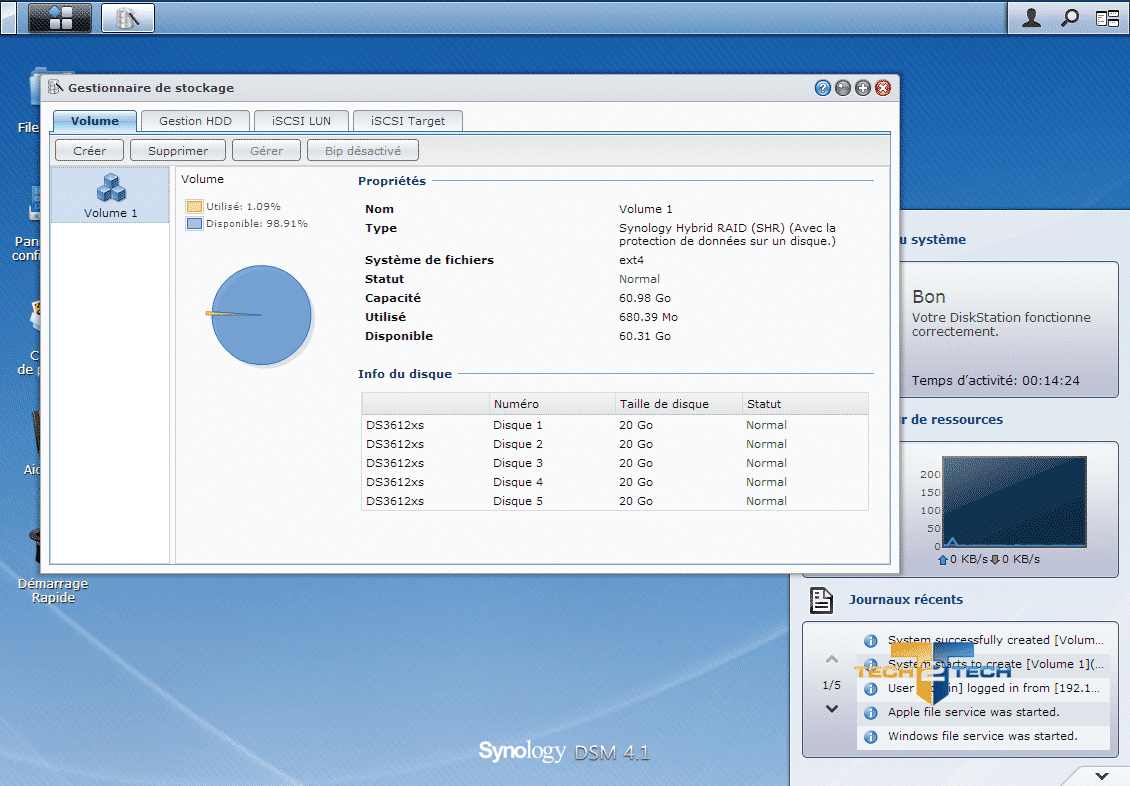Viewport: 1130px width, 786px height.
Task: Select Storage Manager taskbar icon
Action: 128,17
